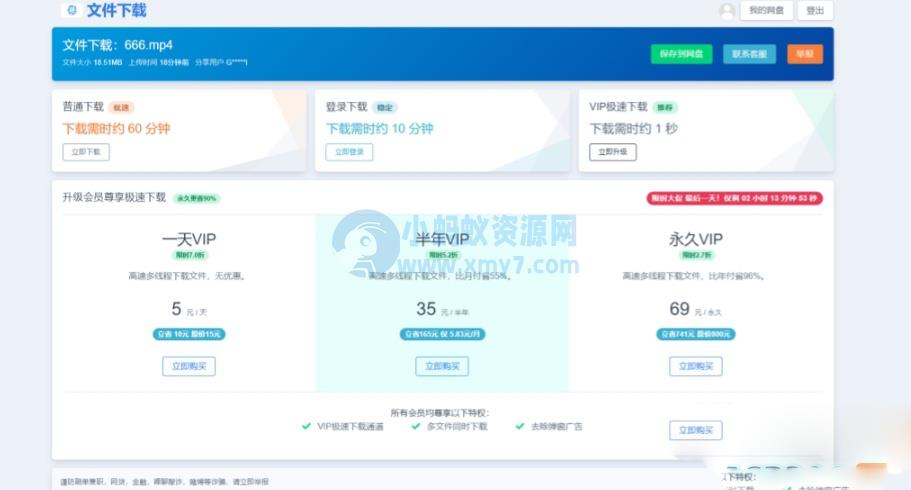Click the 推荐 badge on VIP极速下载
Screen dimensions: 911x490
[665, 108]
